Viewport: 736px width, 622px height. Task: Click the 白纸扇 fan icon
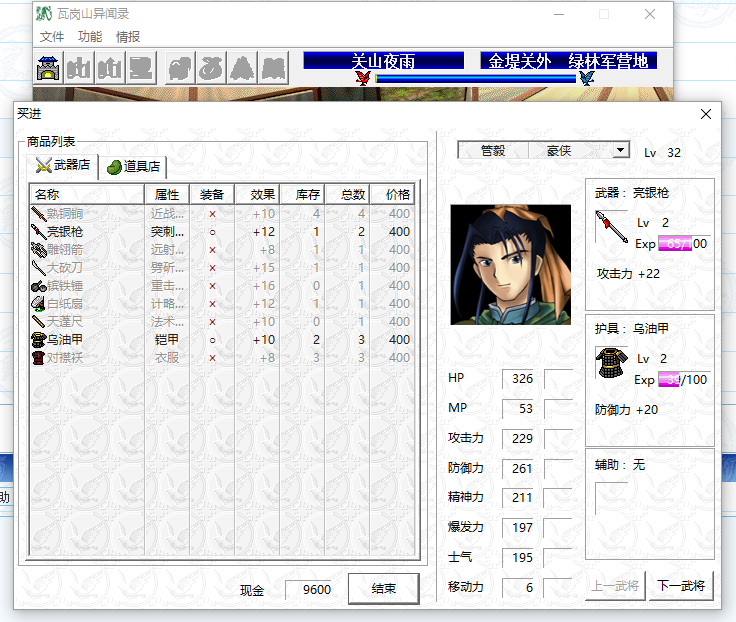(x=38, y=304)
